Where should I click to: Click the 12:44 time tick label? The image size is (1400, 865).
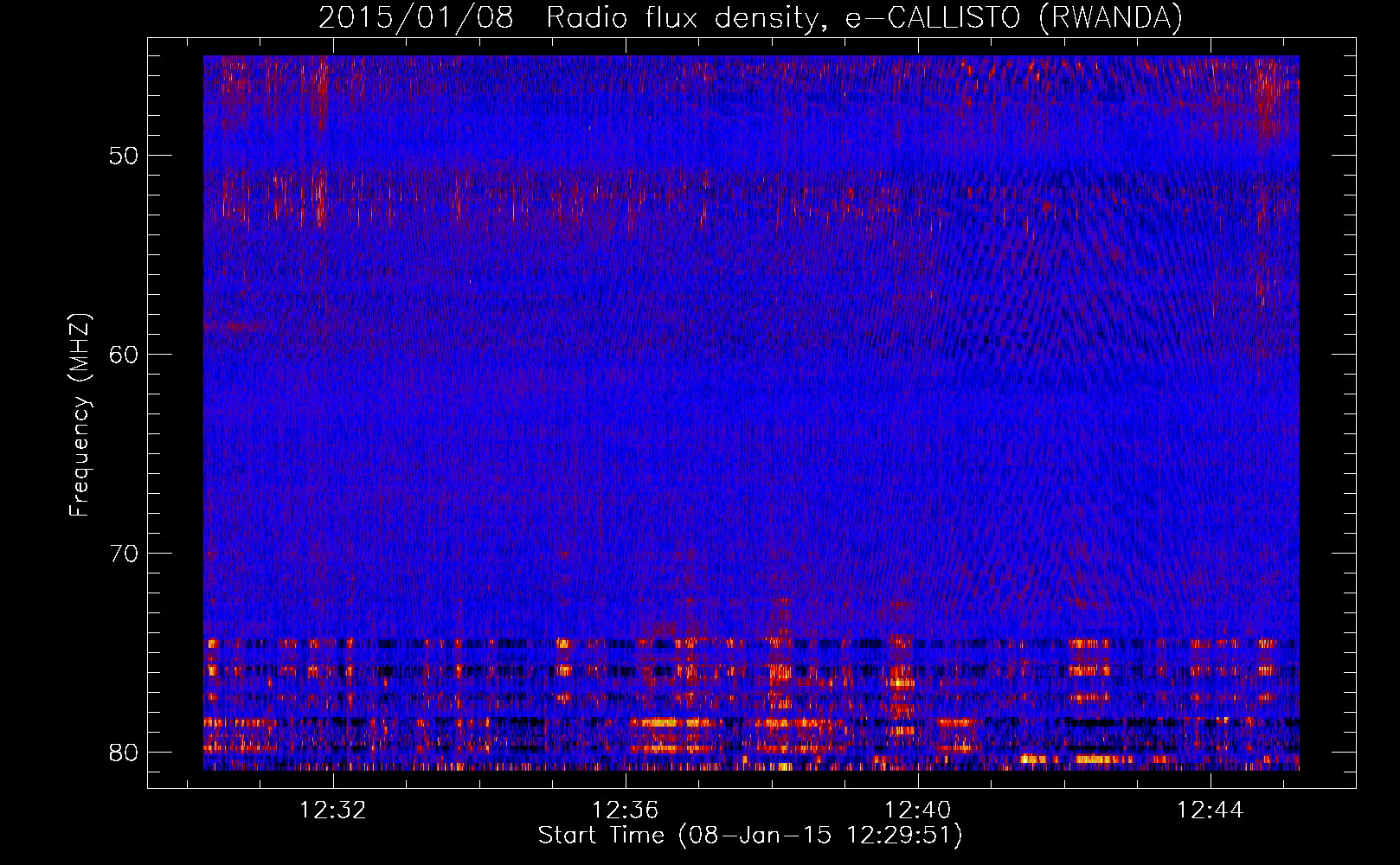point(1211,810)
